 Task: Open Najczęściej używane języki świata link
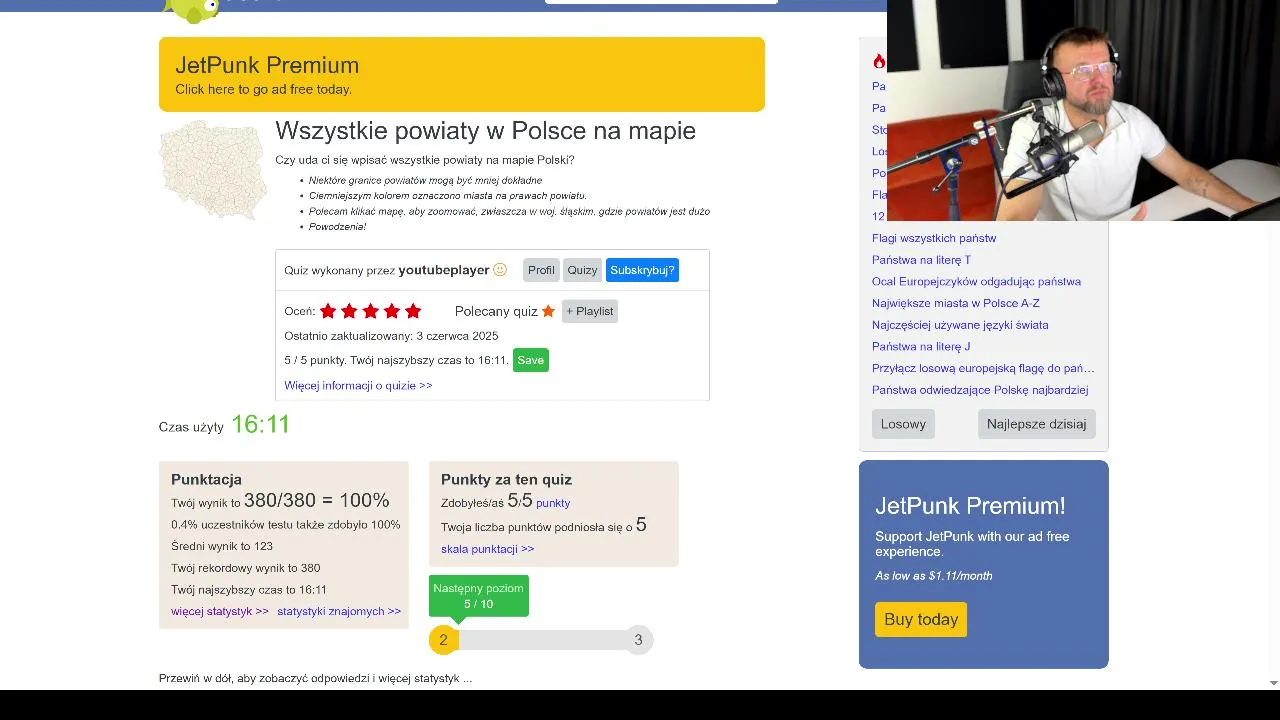pos(960,325)
